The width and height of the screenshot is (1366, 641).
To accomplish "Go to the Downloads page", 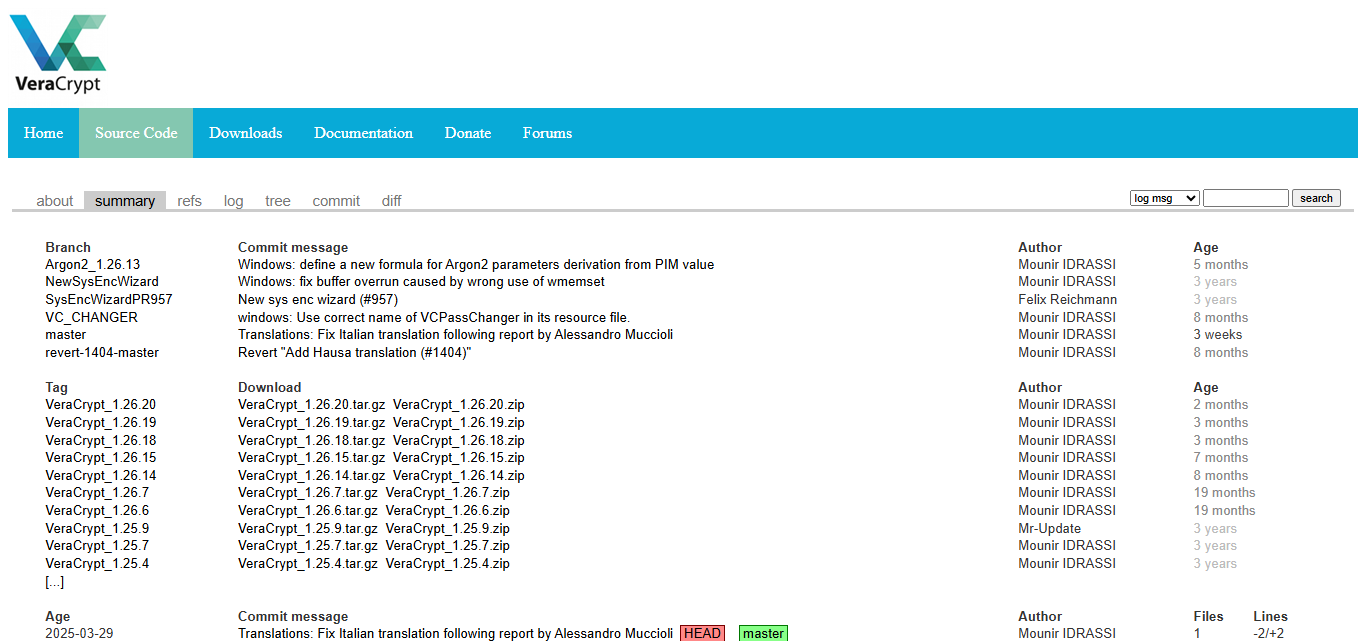I will [246, 133].
